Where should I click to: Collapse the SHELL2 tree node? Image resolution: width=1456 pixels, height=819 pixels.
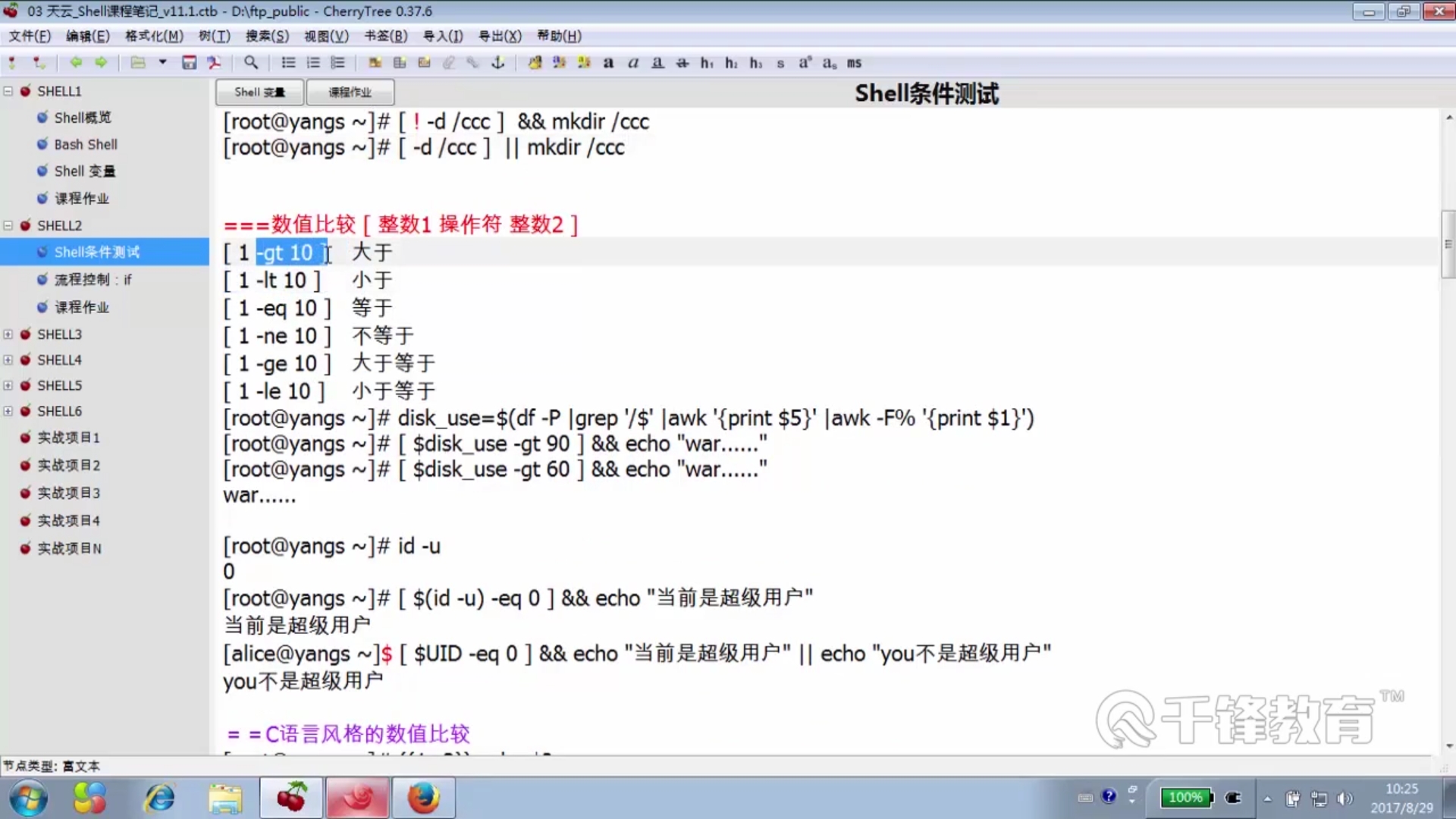point(8,225)
